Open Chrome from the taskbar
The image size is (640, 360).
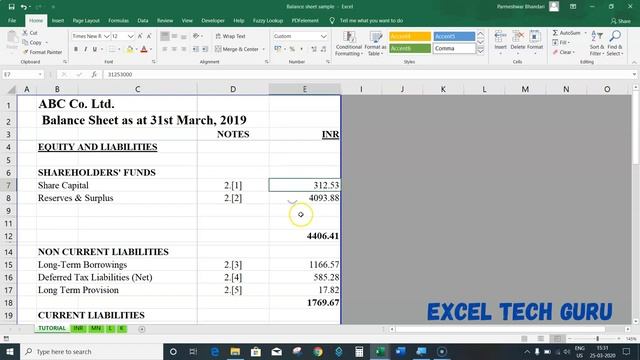tap(318, 351)
